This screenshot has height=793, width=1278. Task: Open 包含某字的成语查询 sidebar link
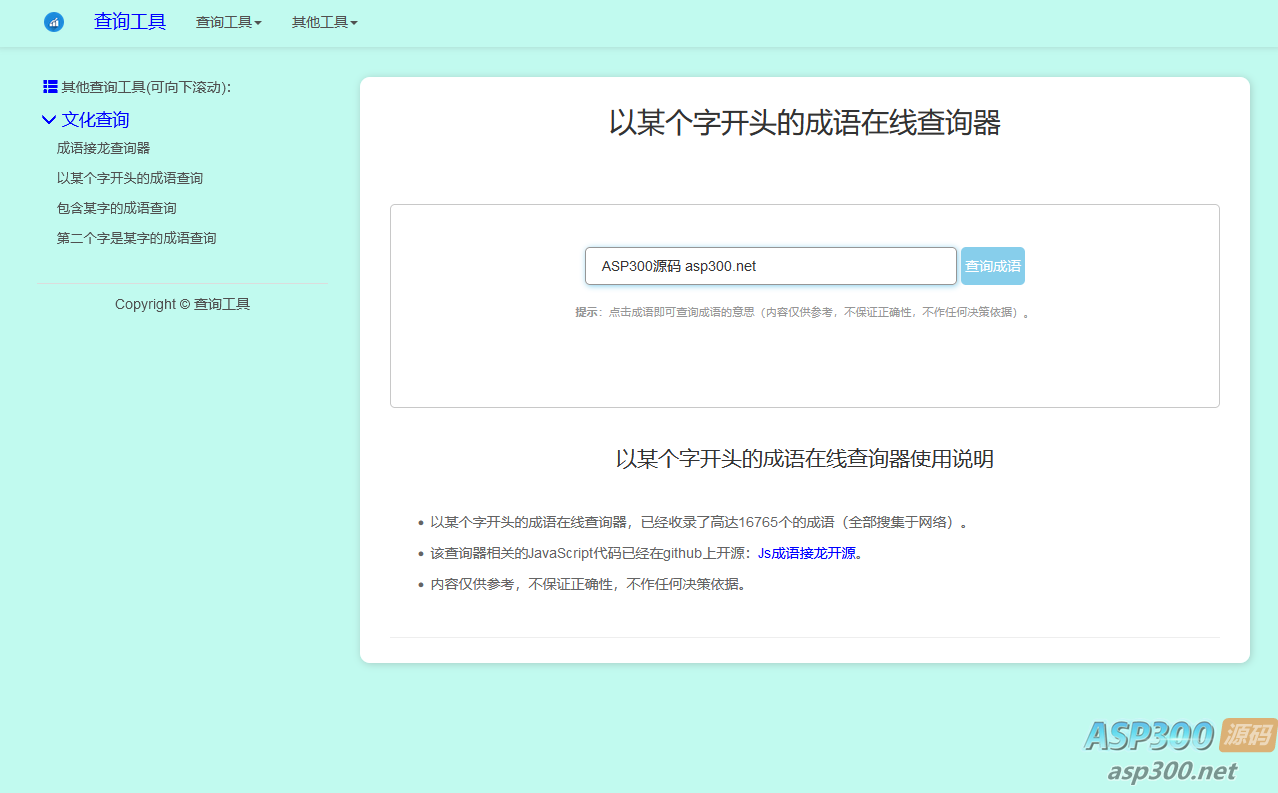pos(116,208)
